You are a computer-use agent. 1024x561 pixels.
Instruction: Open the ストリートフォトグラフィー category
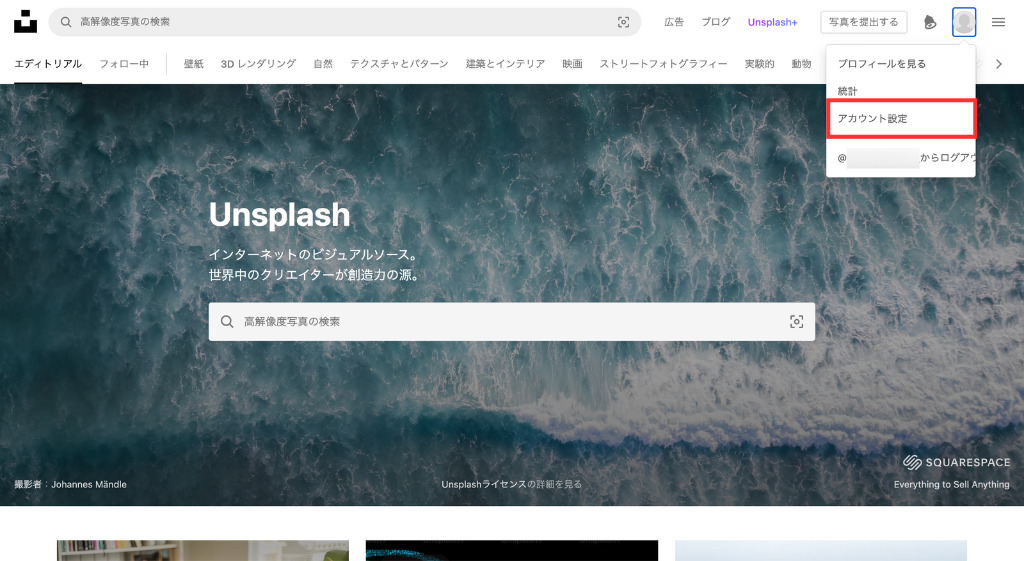click(x=664, y=64)
